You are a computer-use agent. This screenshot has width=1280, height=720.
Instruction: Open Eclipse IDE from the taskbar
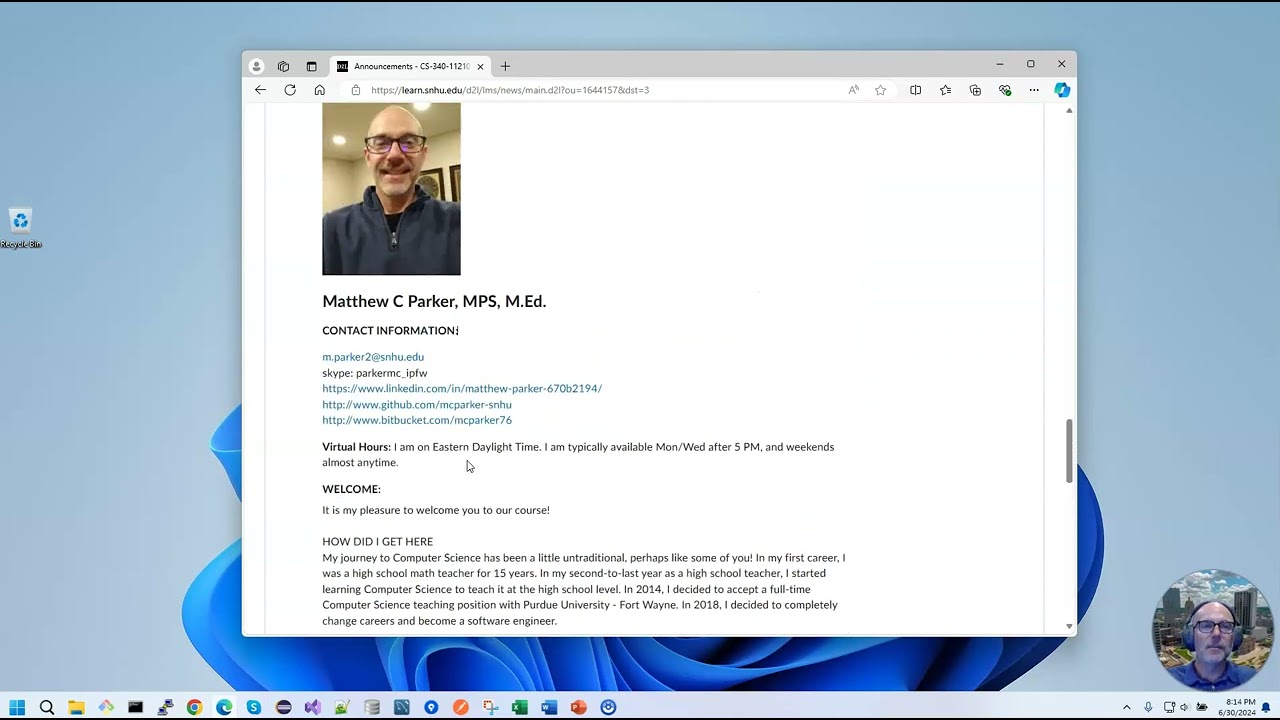[x=283, y=707]
